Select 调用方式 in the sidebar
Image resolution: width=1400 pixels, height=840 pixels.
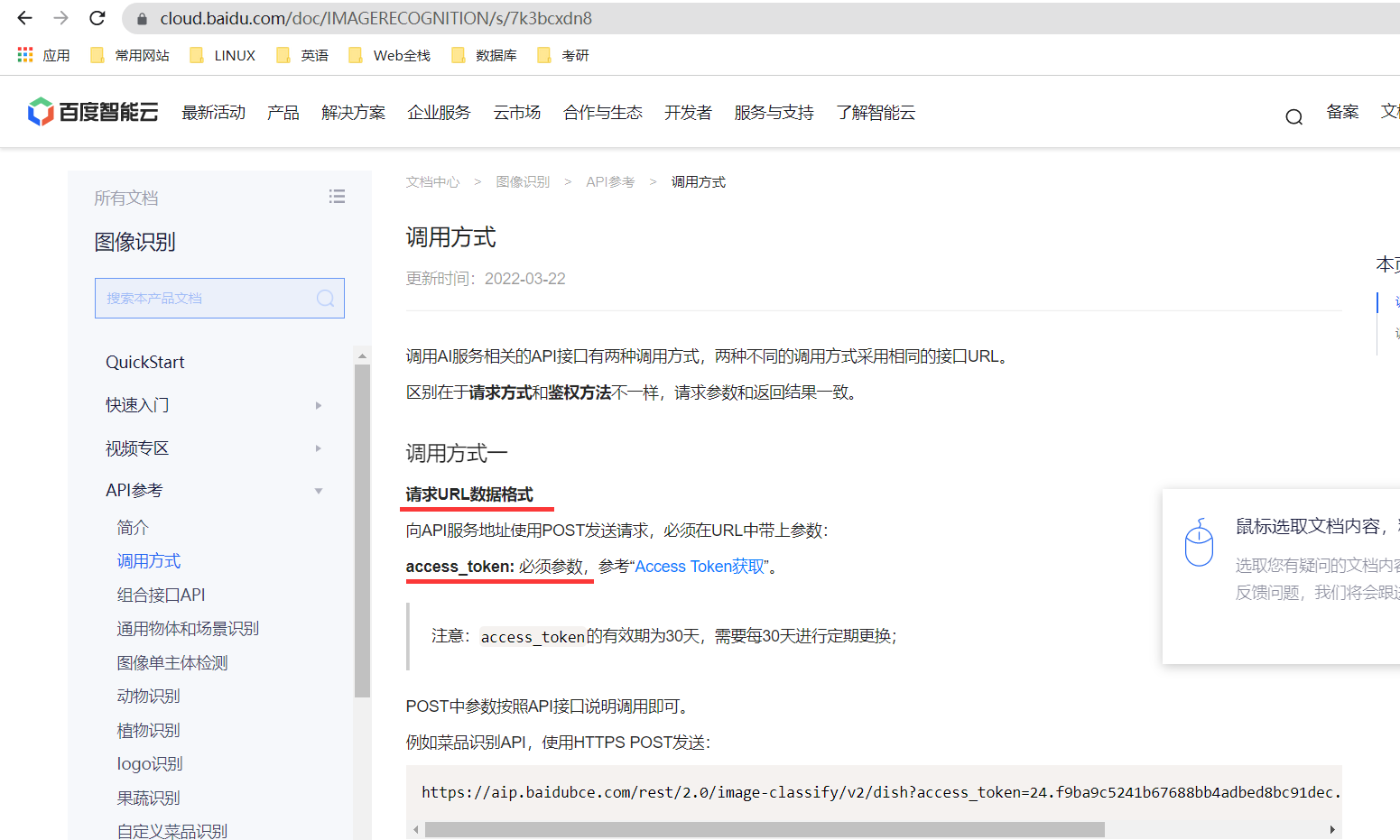click(149, 561)
